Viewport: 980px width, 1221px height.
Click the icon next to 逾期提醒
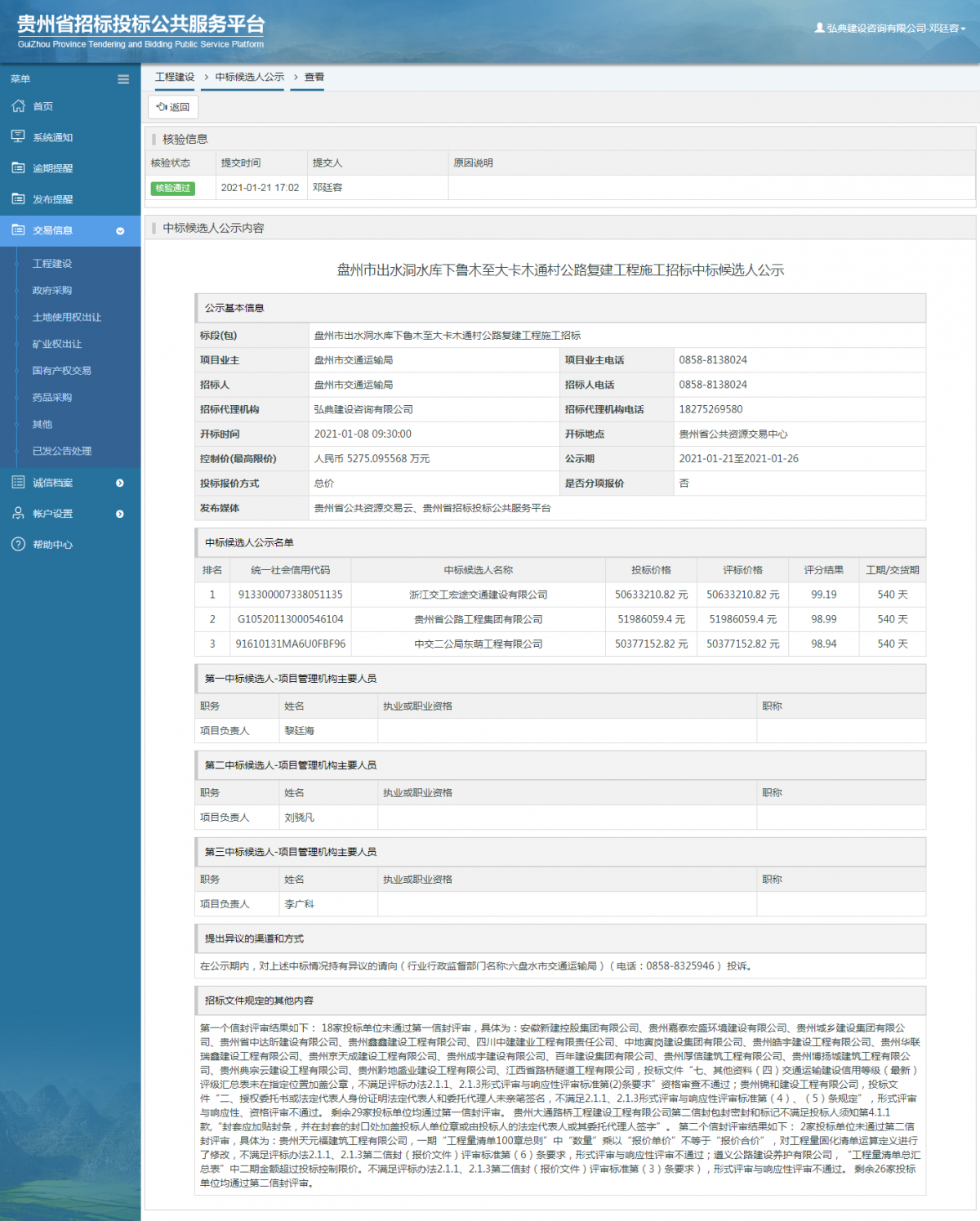point(18,167)
